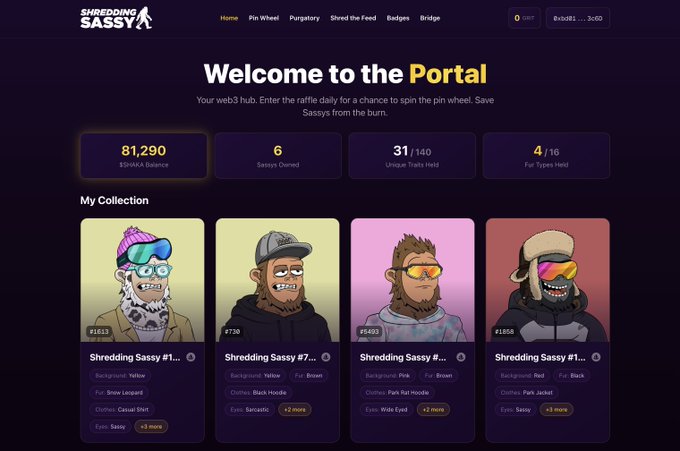Open the 0xbd01...3c6D wallet address menu
The image size is (680, 451).
[x=578, y=18]
